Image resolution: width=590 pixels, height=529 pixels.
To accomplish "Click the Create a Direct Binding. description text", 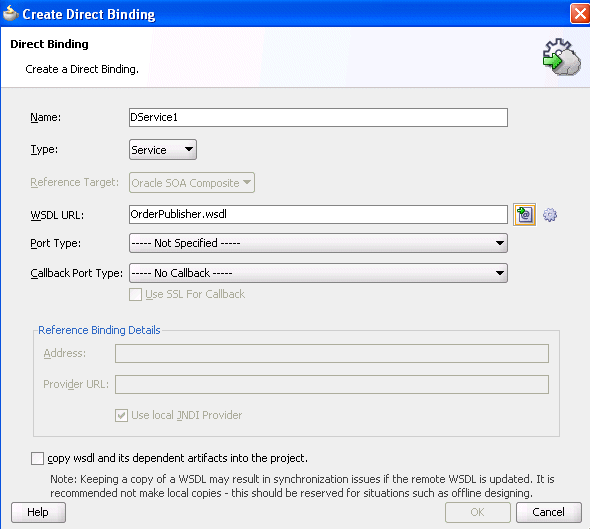I will [82, 69].
